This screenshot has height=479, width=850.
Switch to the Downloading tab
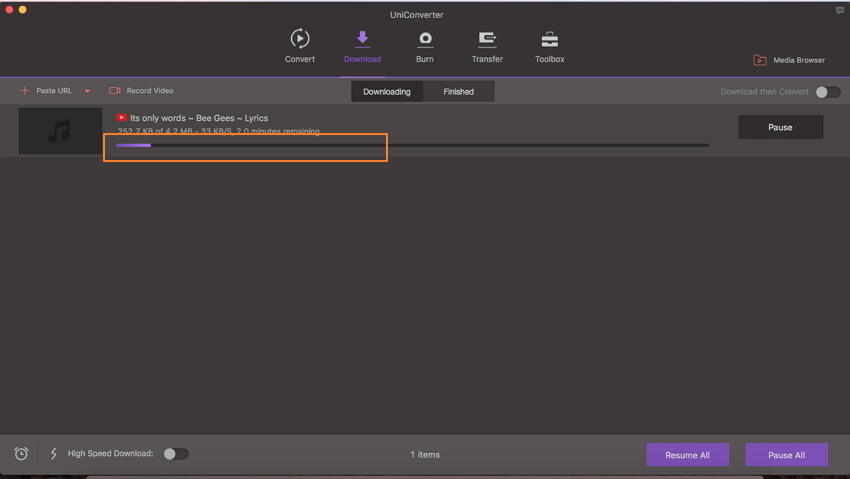[387, 92]
